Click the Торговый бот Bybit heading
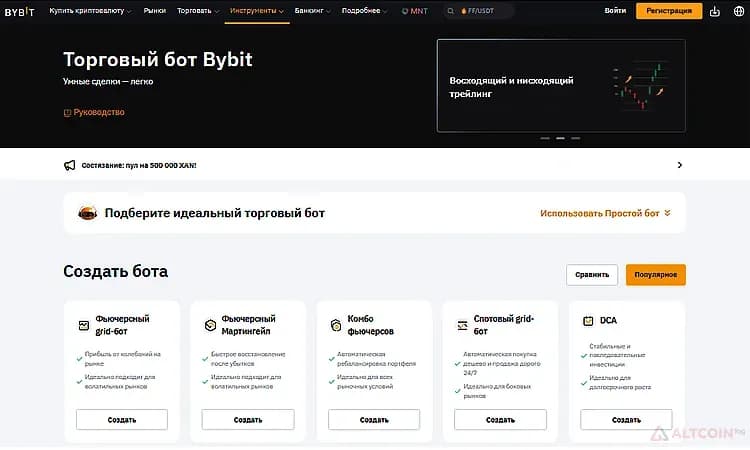This screenshot has height=450, width=750. coord(158,60)
